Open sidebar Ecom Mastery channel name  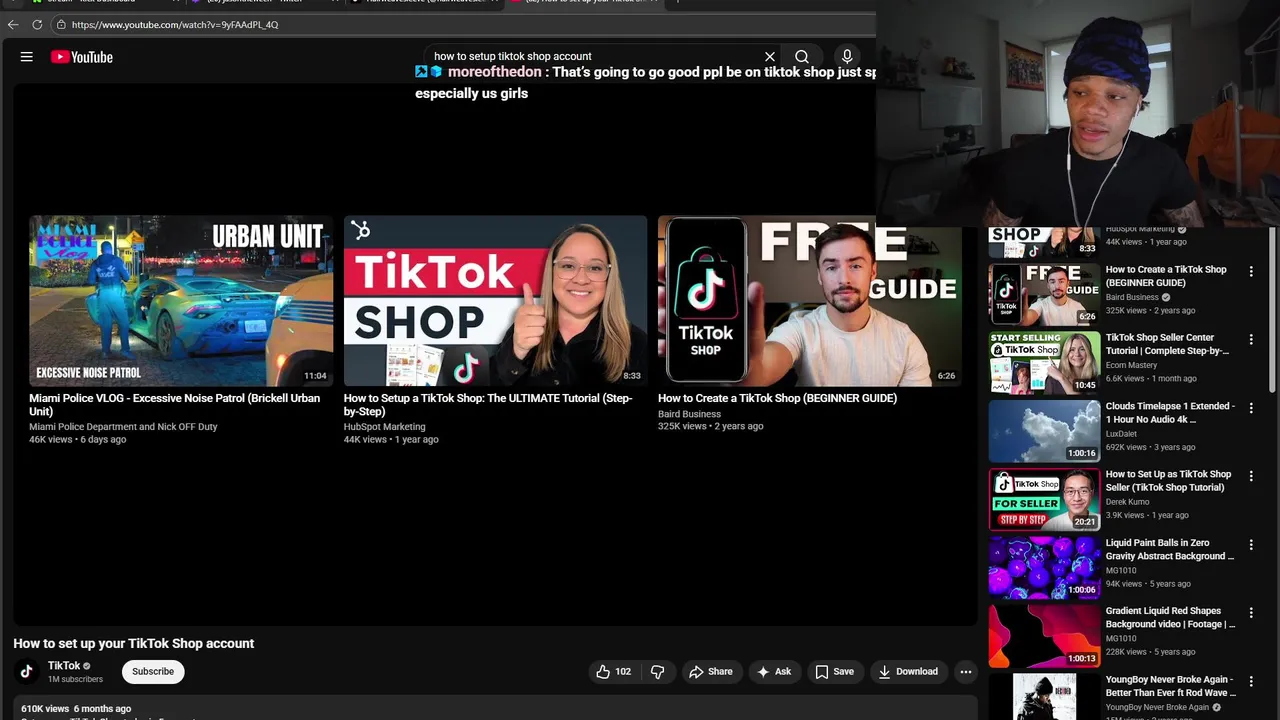[1131, 365]
